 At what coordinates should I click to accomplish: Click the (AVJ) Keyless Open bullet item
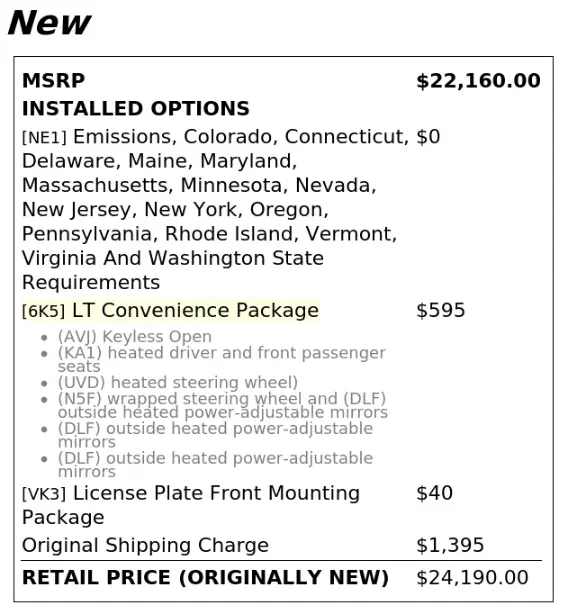(135, 336)
